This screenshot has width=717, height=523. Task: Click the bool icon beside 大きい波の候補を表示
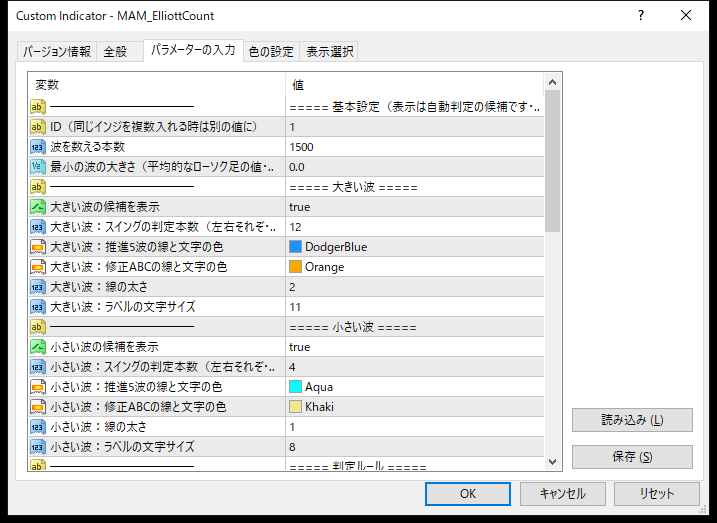pyautogui.click(x=38, y=207)
